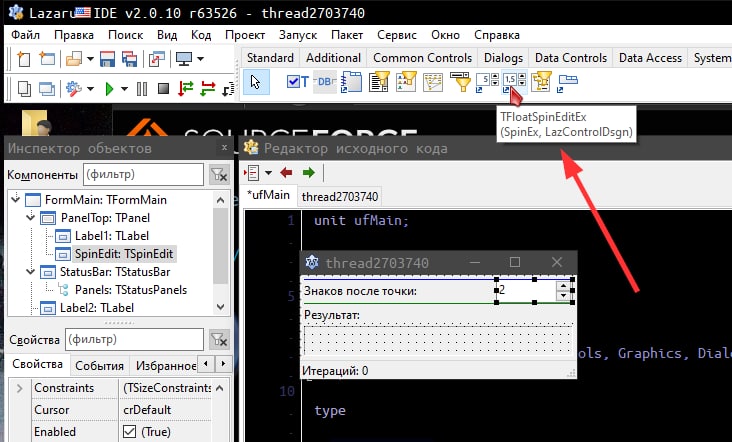Click the Step Into debug icon

click(x=186, y=88)
